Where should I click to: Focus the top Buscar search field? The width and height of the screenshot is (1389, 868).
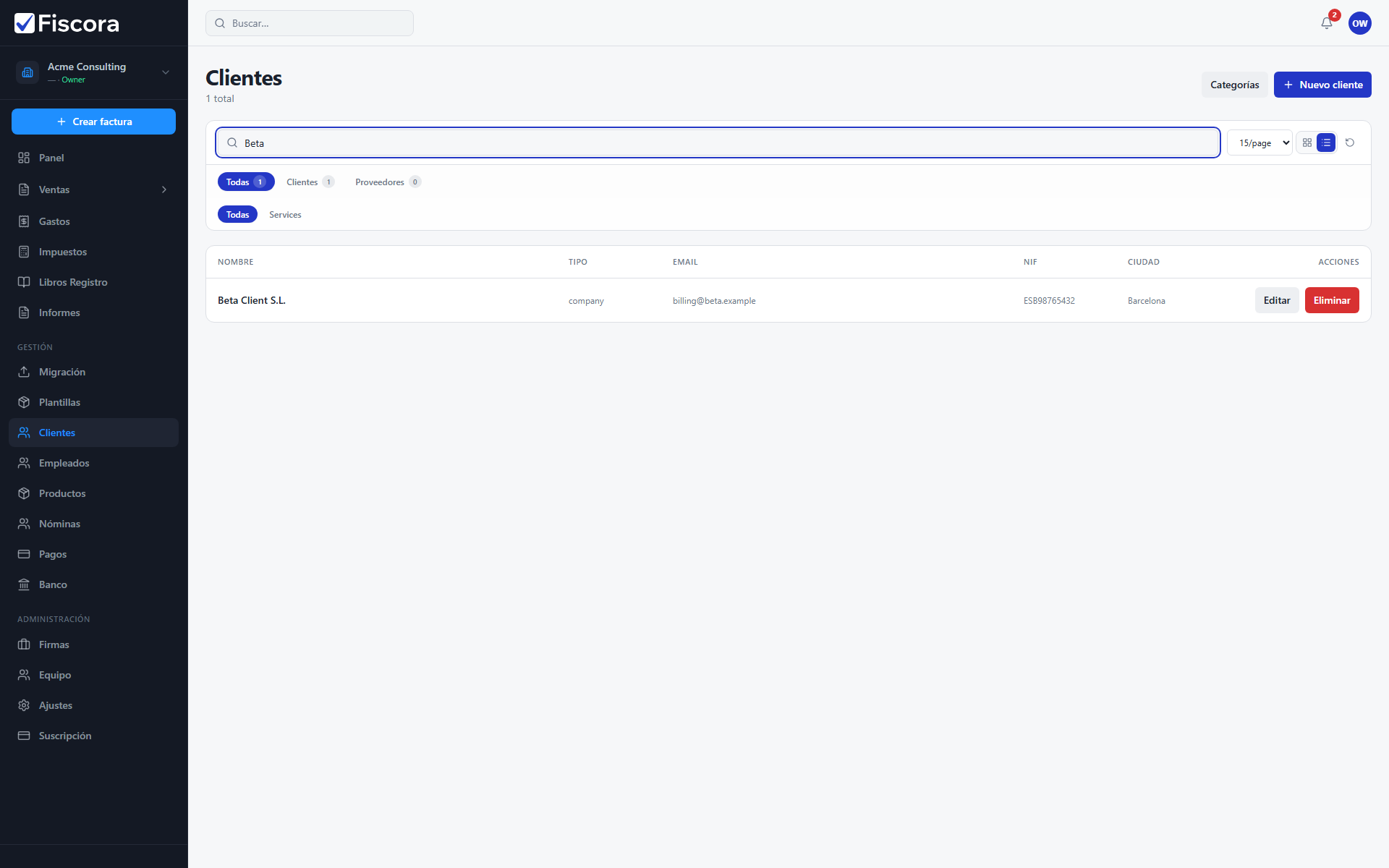tap(310, 23)
